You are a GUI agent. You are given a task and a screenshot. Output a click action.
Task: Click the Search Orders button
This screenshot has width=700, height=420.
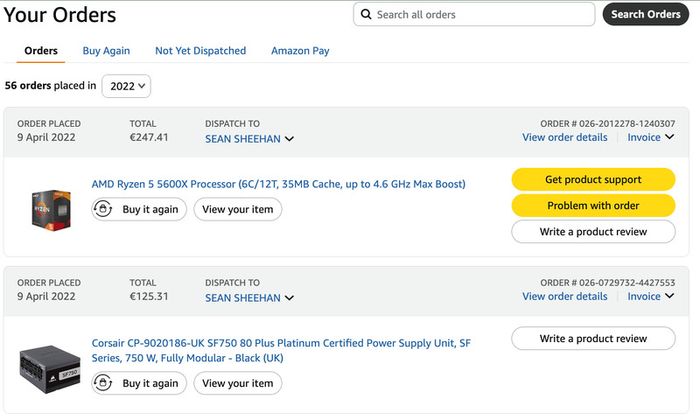pyautogui.click(x=646, y=14)
